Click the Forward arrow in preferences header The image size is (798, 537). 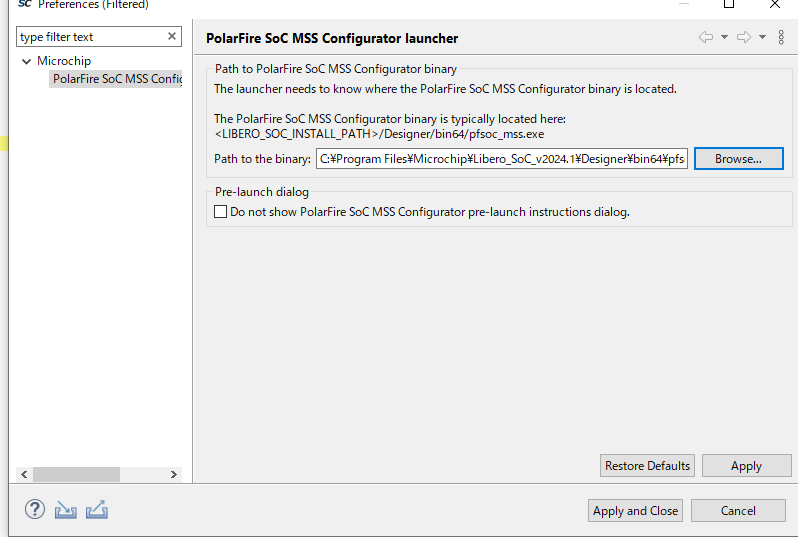(x=743, y=38)
